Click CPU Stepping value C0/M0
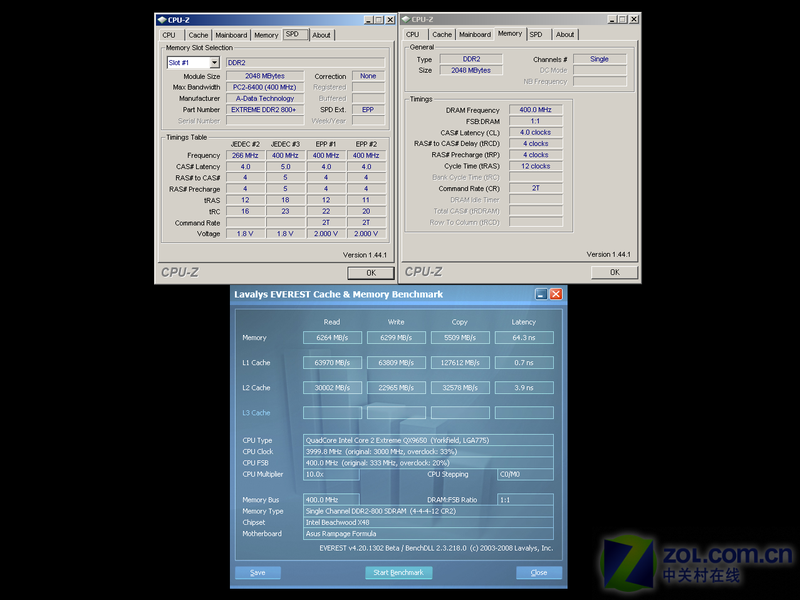 coord(525,474)
